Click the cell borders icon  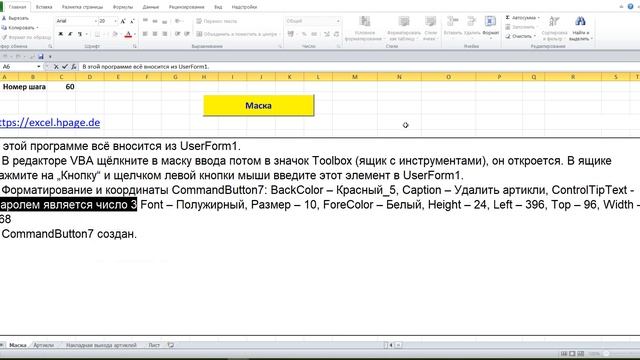pyautogui.click(x=97, y=34)
